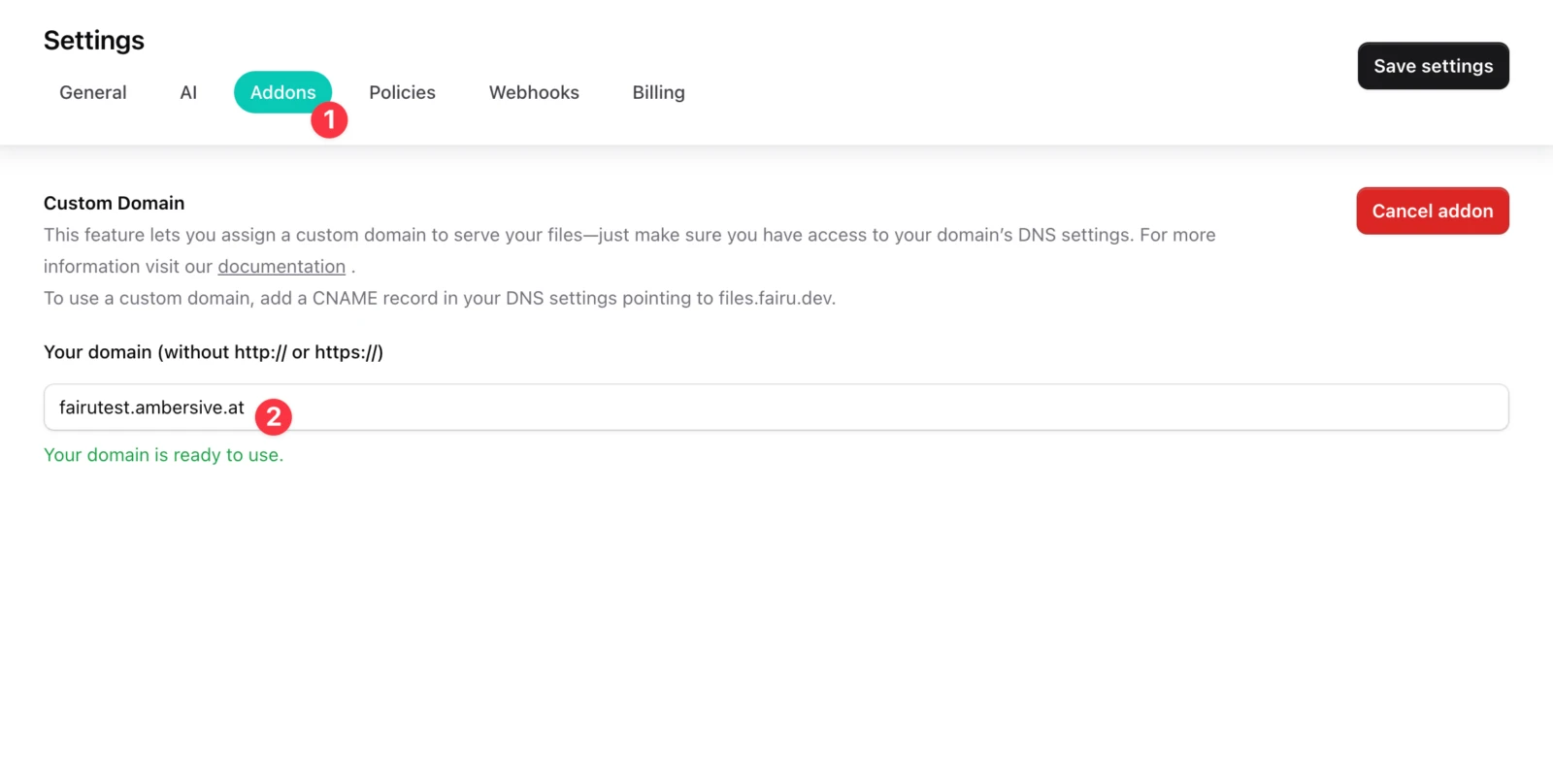The image size is (1553, 784).
Task: Click the green domain ready status message
Action: pyautogui.click(x=163, y=455)
